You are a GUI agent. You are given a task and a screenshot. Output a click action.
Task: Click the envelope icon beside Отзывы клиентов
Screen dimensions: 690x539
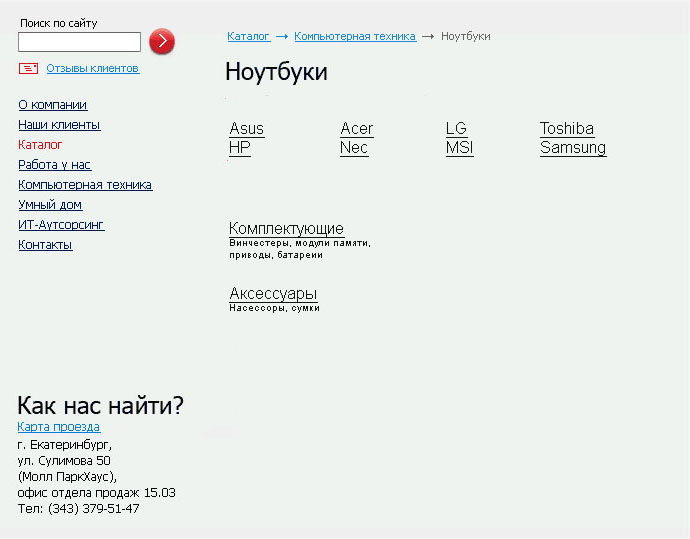28,68
